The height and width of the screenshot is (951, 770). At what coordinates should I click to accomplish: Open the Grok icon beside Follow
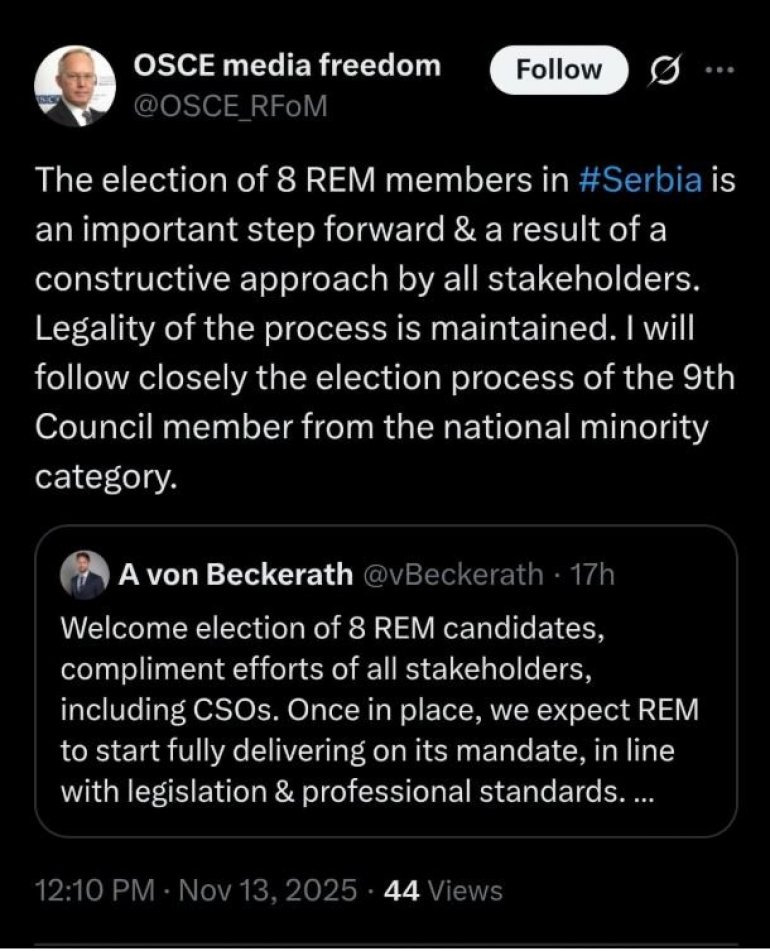click(664, 70)
